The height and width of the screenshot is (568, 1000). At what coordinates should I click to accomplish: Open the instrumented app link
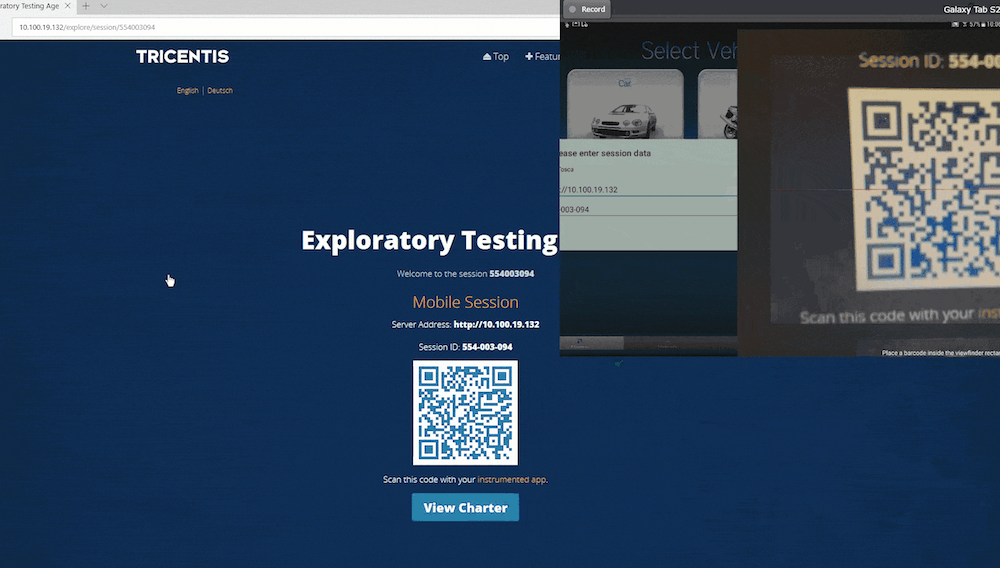click(x=511, y=479)
